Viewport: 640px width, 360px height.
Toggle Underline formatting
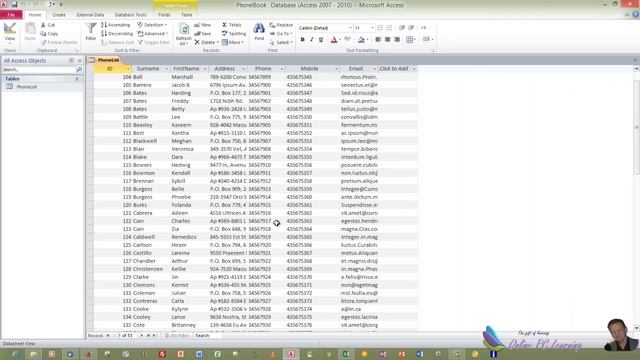click(x=321, y=40)
